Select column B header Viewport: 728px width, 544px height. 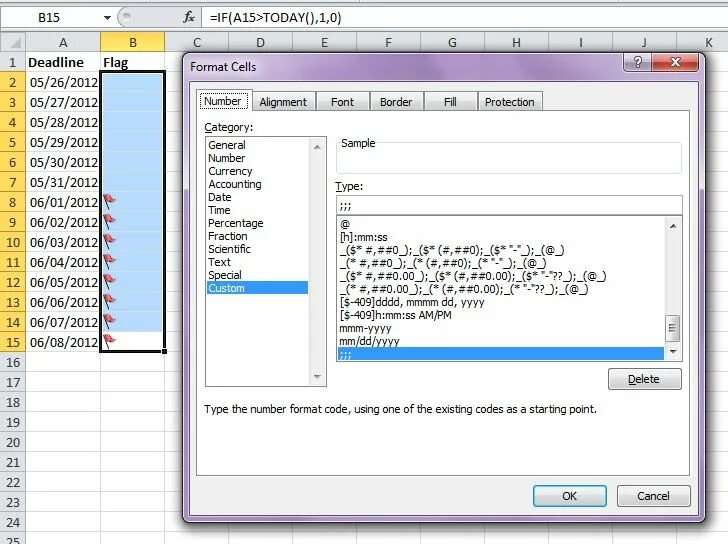[132, 42]
